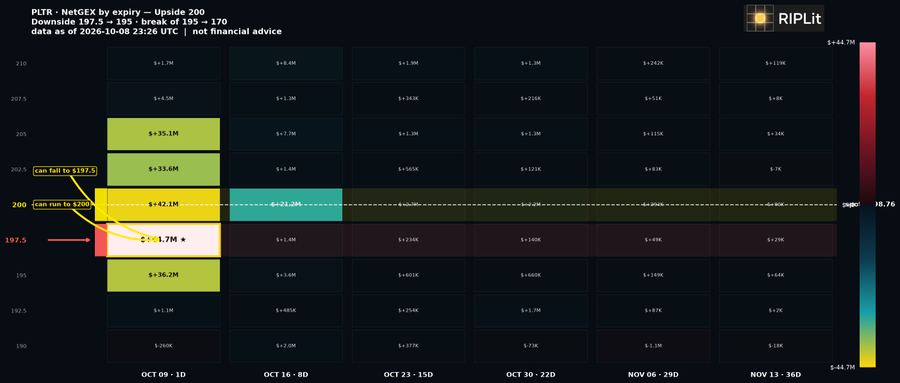Click the RIPLit brand name text
Viewport: 900px width, 383px height.
(800, 19)
